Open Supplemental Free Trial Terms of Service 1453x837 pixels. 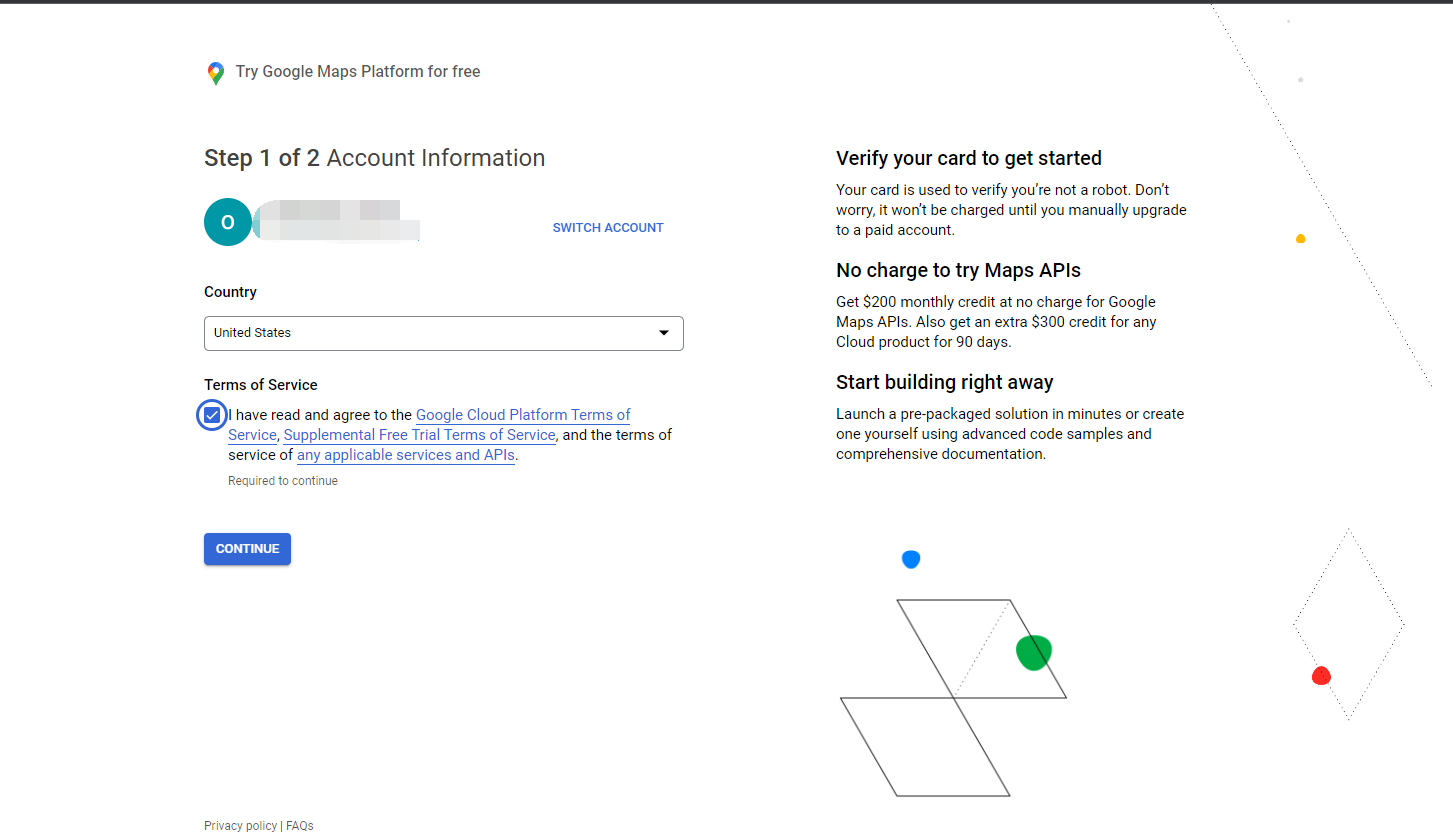coord(419,435)
